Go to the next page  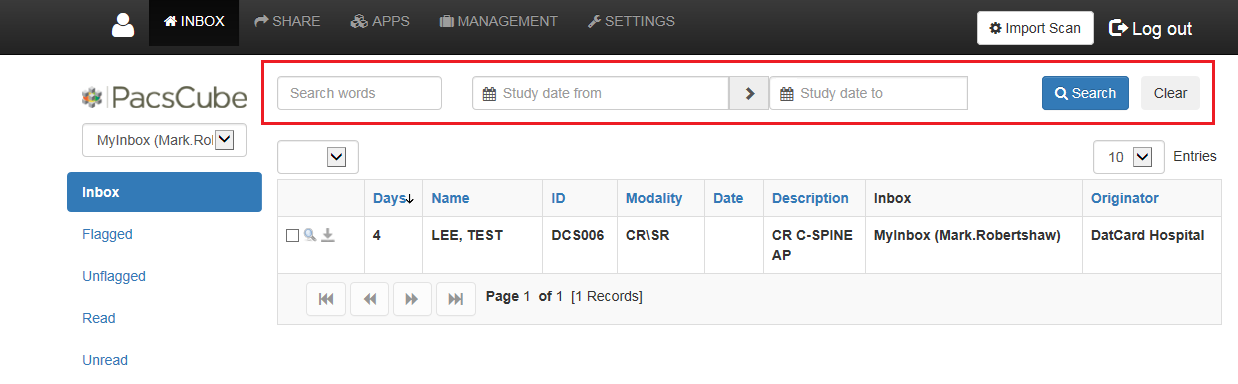click(412, 298)
